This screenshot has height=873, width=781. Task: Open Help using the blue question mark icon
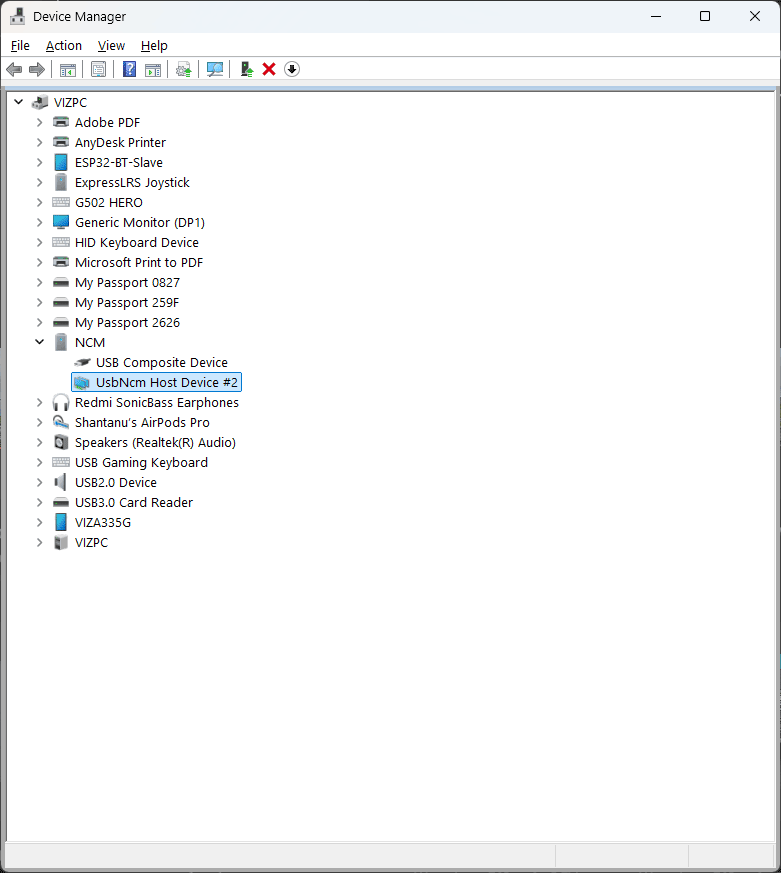[x=129, y=70]
